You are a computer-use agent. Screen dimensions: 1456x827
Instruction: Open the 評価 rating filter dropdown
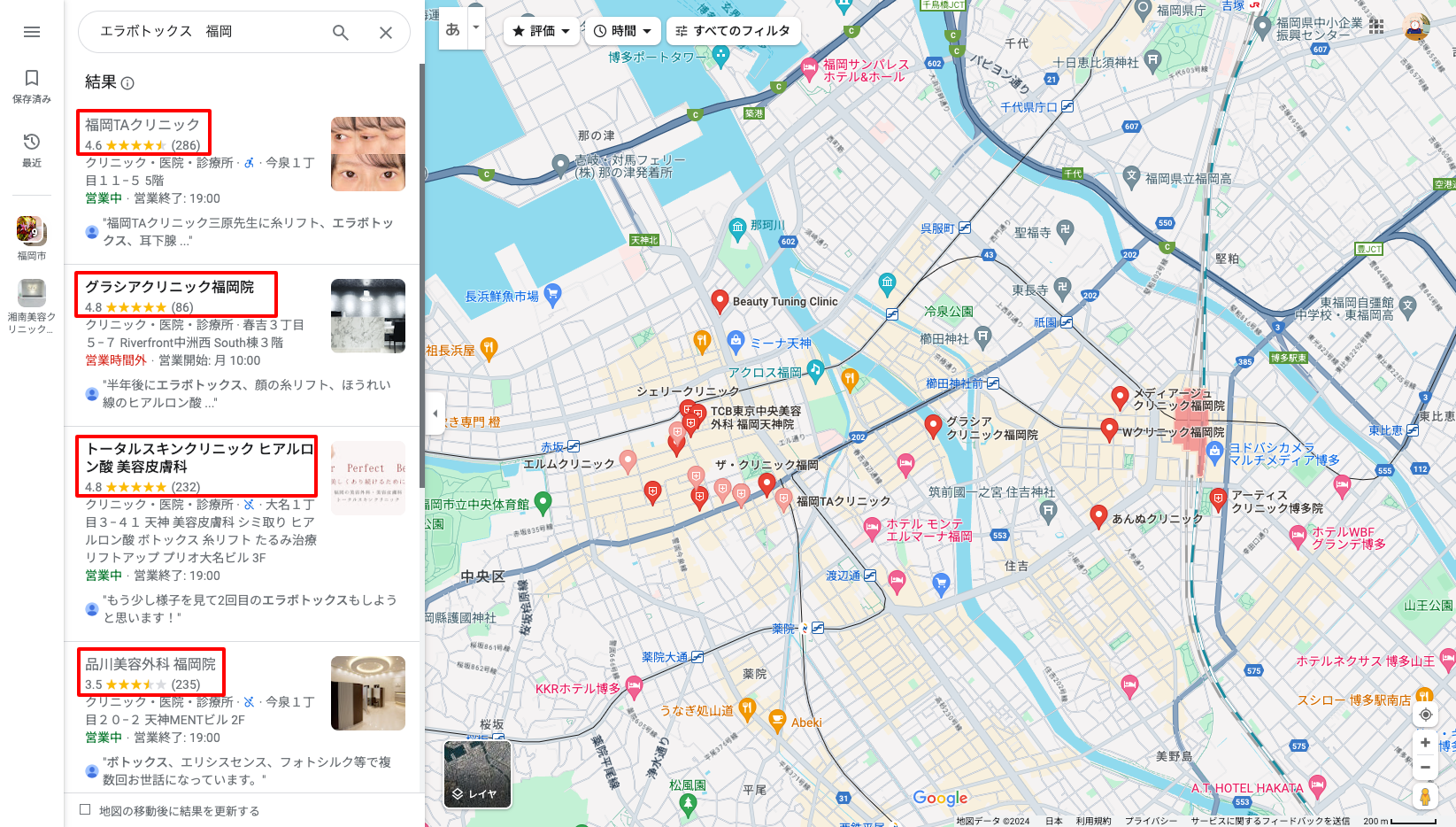[x=541, y=31]
